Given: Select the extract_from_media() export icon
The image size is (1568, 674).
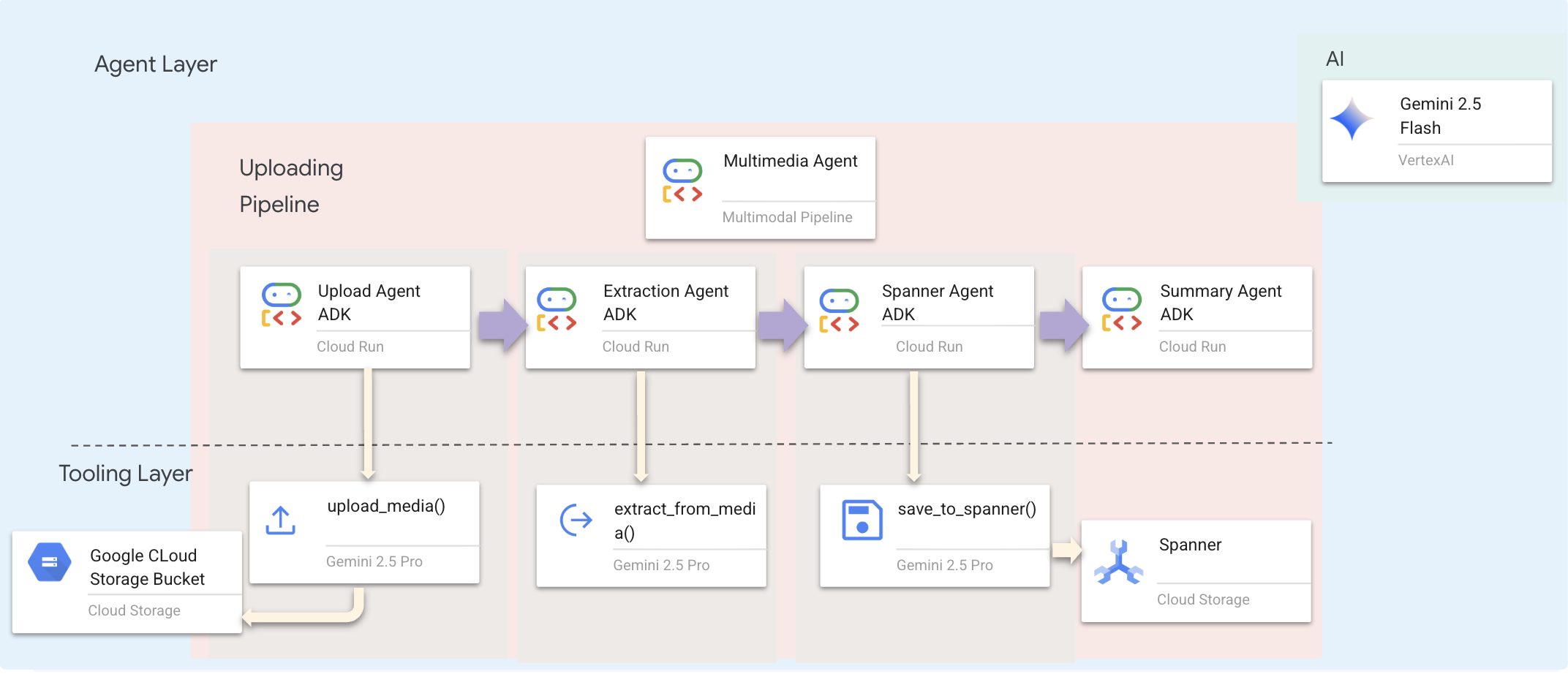Looking at the screenshot, I should point(576,520).
